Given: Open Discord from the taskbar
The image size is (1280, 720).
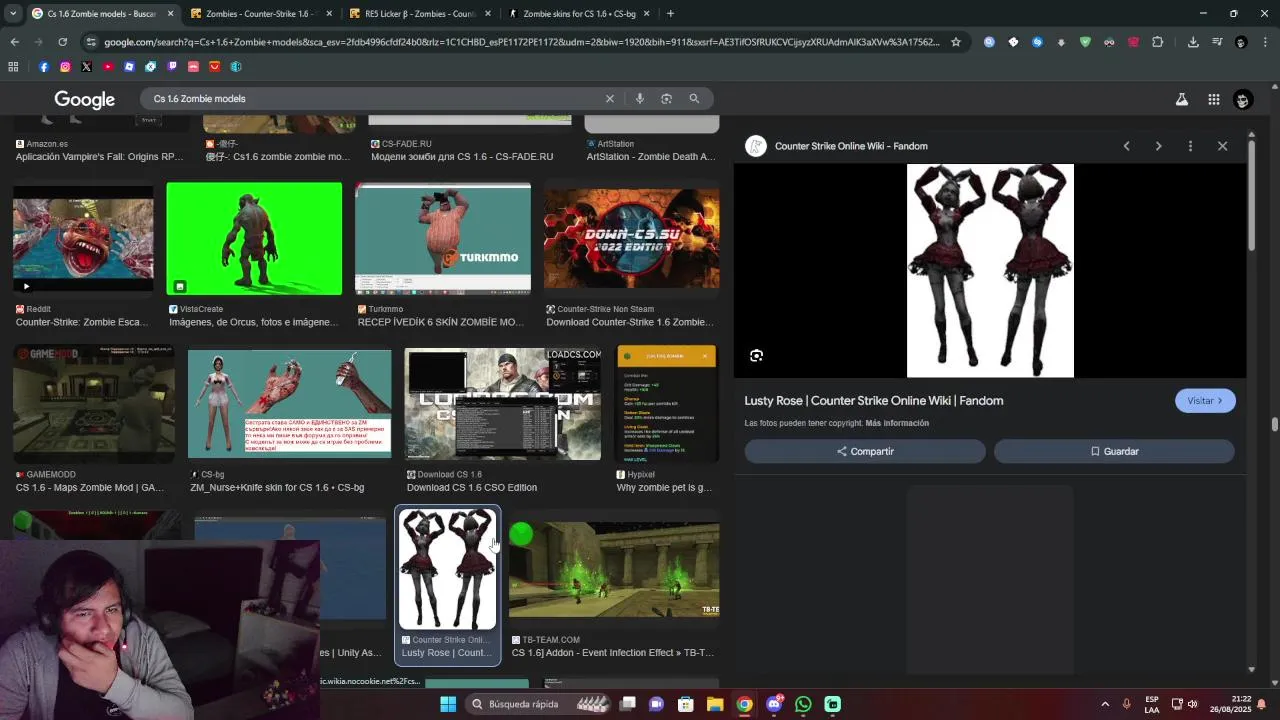Looking at the screenshot, I should point(774,704).
